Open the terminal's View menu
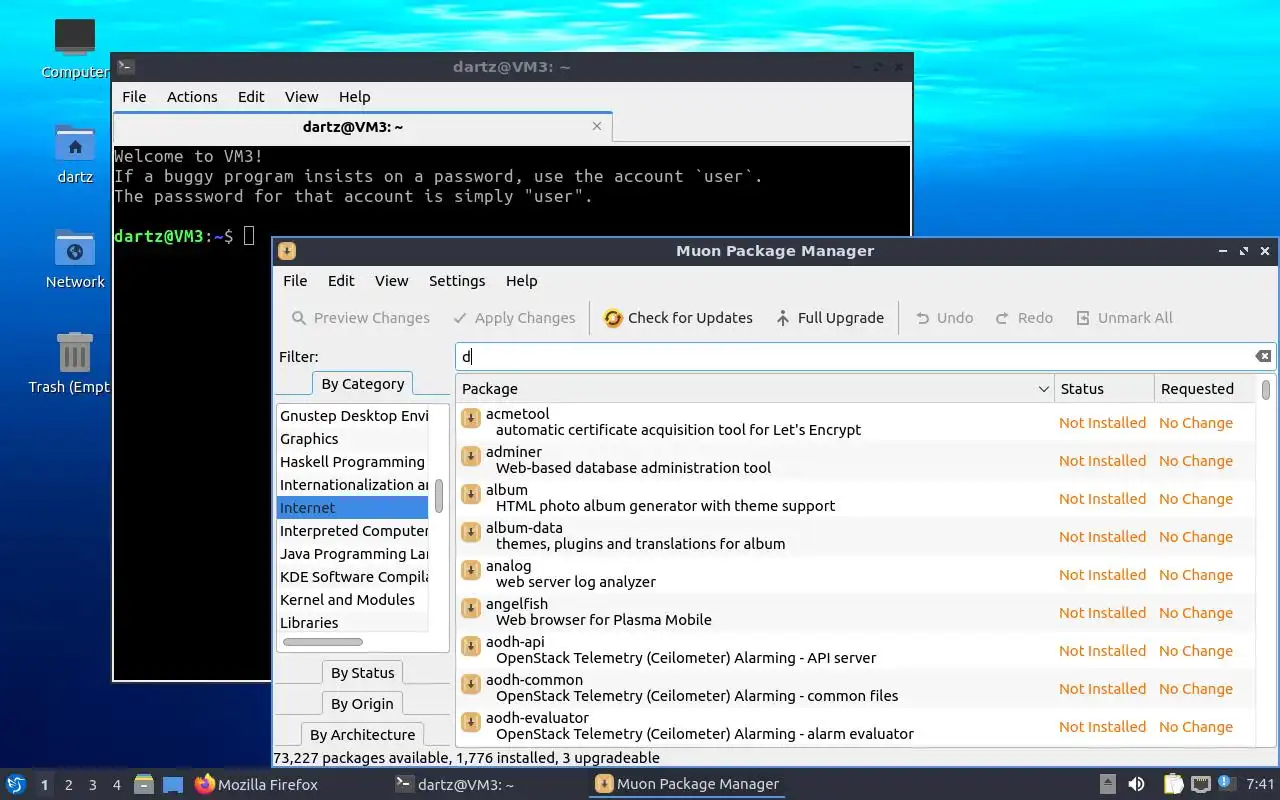Viewport: 1280px width, 800px height. coord(301,97)
